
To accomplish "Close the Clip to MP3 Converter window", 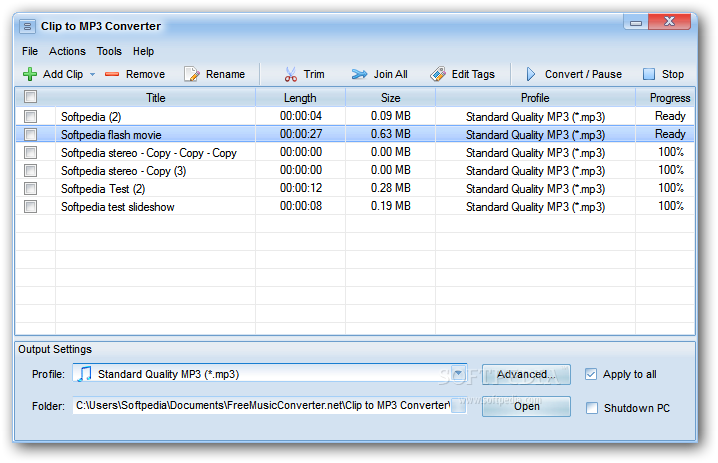I will click(x=669, y=22).
